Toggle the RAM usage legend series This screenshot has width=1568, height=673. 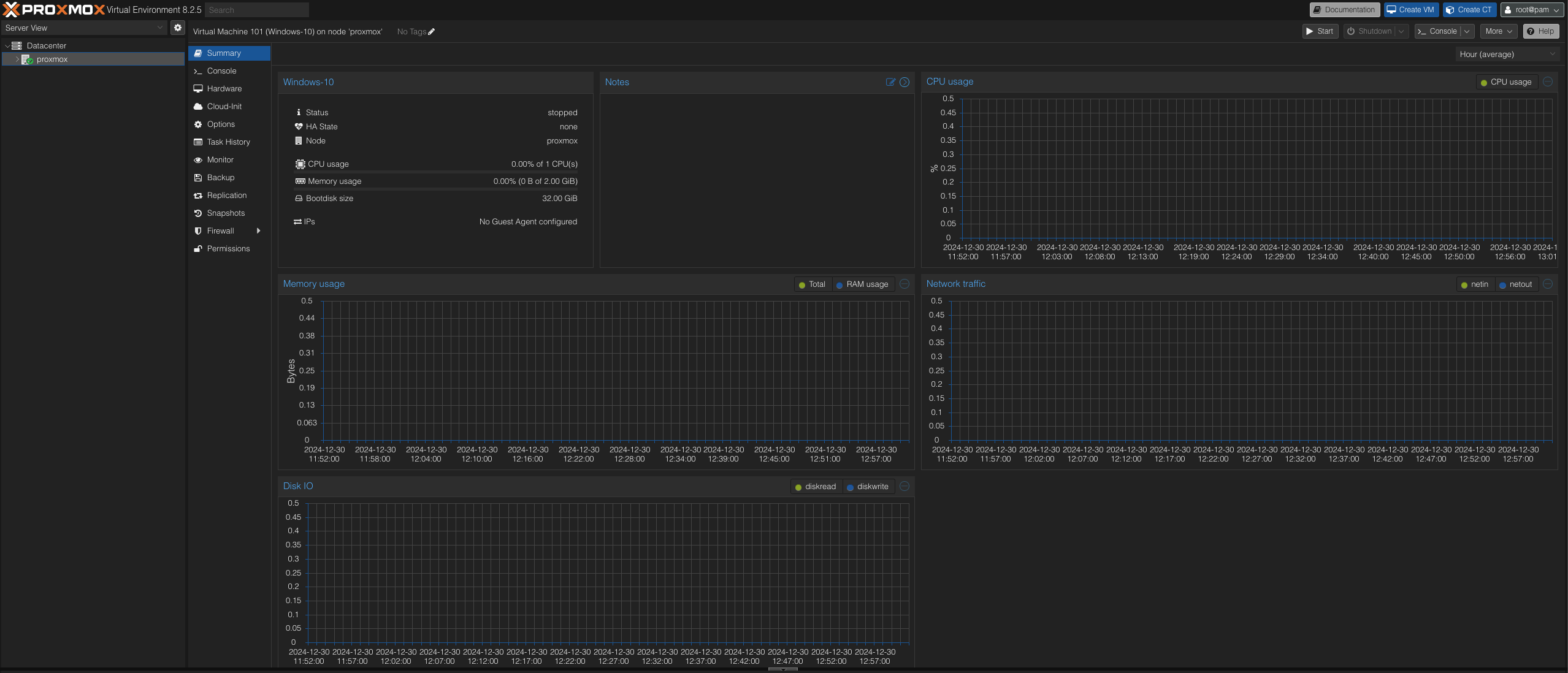(862, 284)
